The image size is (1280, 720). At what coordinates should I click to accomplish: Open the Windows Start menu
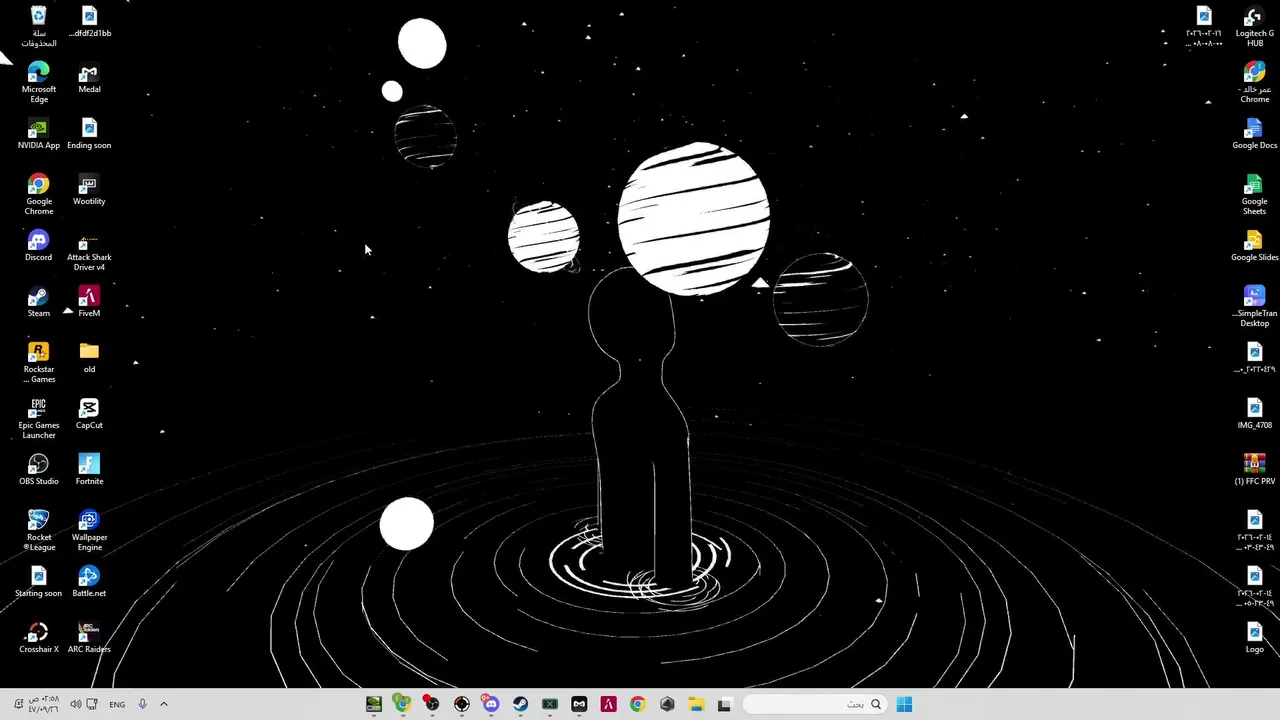[904, 704]
